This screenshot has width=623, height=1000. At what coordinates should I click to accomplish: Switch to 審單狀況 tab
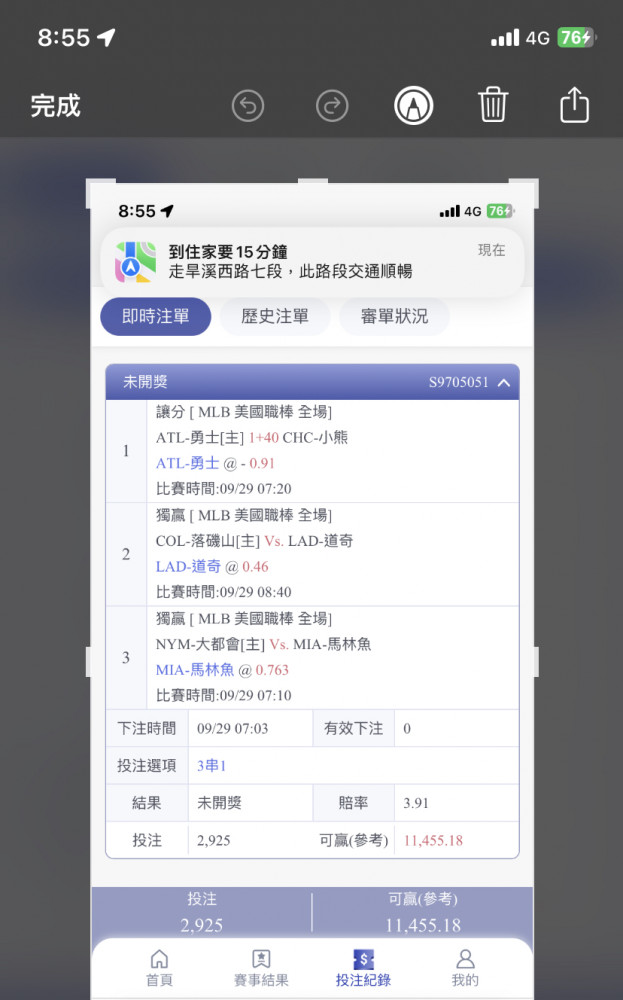[394, 316]
